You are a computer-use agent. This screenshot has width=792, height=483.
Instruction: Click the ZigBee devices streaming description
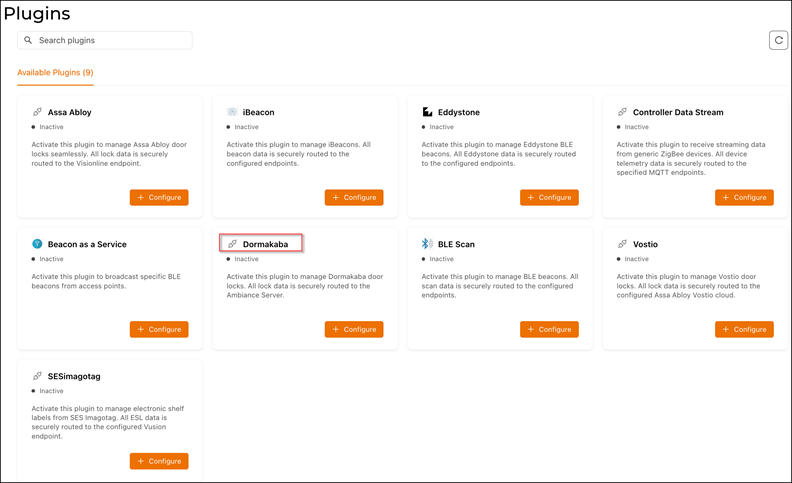click(x=690, y=158)
